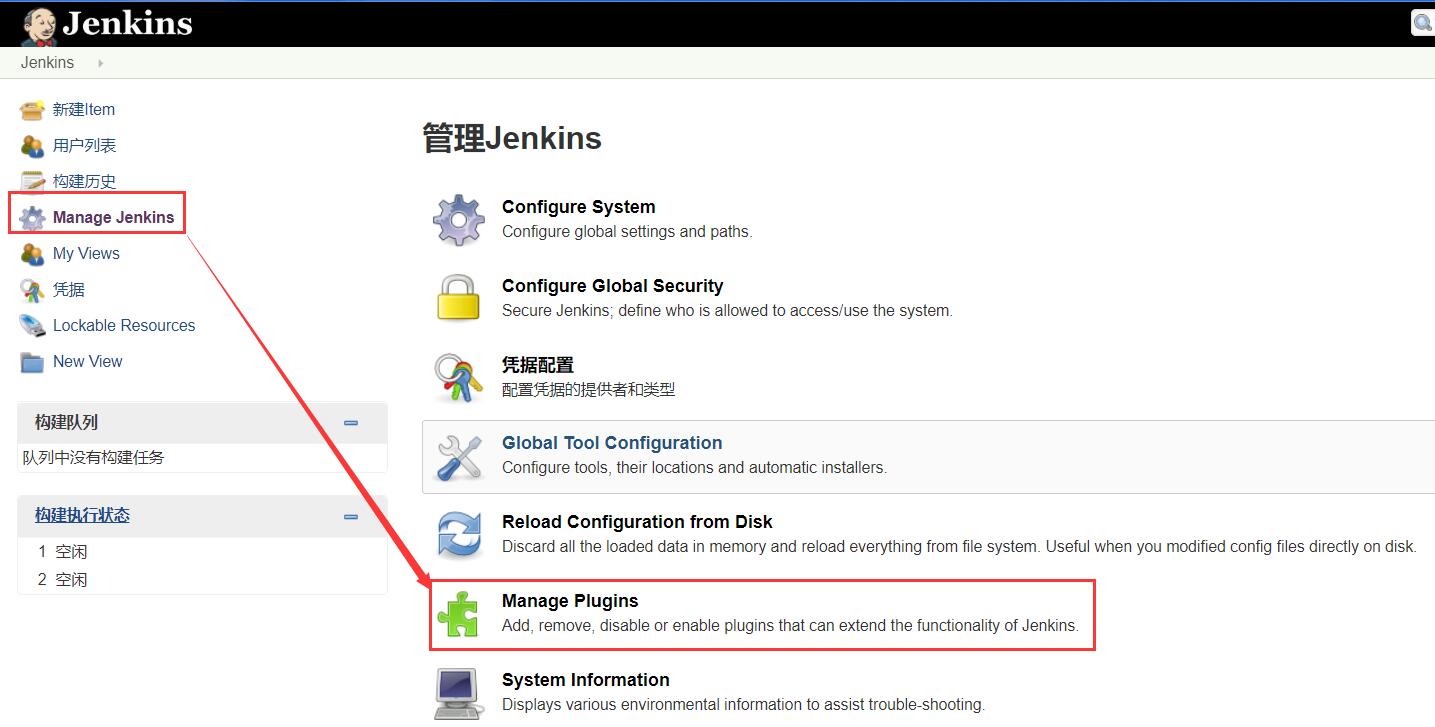Collapse the 构建执行状态 panel
Viewport: 1435px width, 727px height.
point(351,517)
